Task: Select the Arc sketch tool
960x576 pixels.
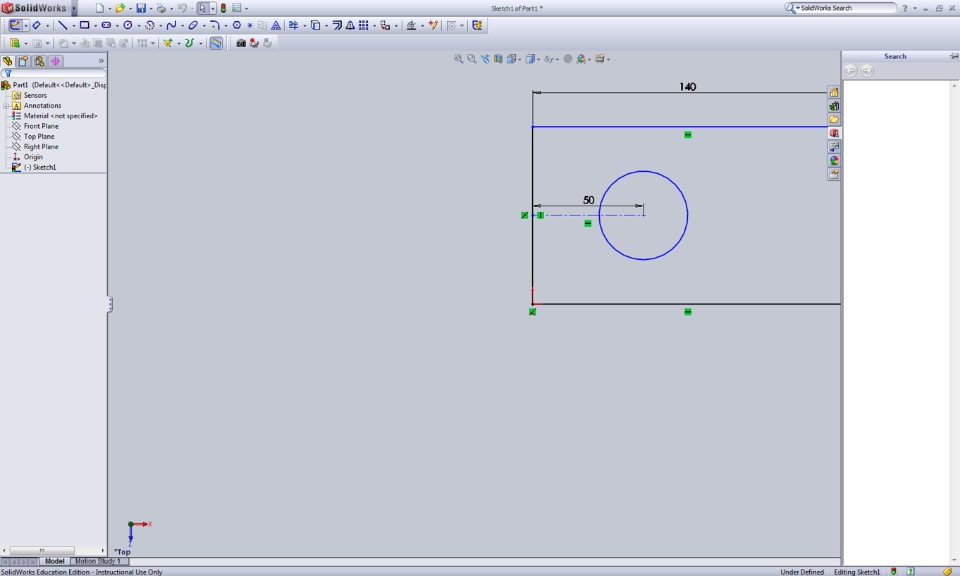Action: coord(149,25)
